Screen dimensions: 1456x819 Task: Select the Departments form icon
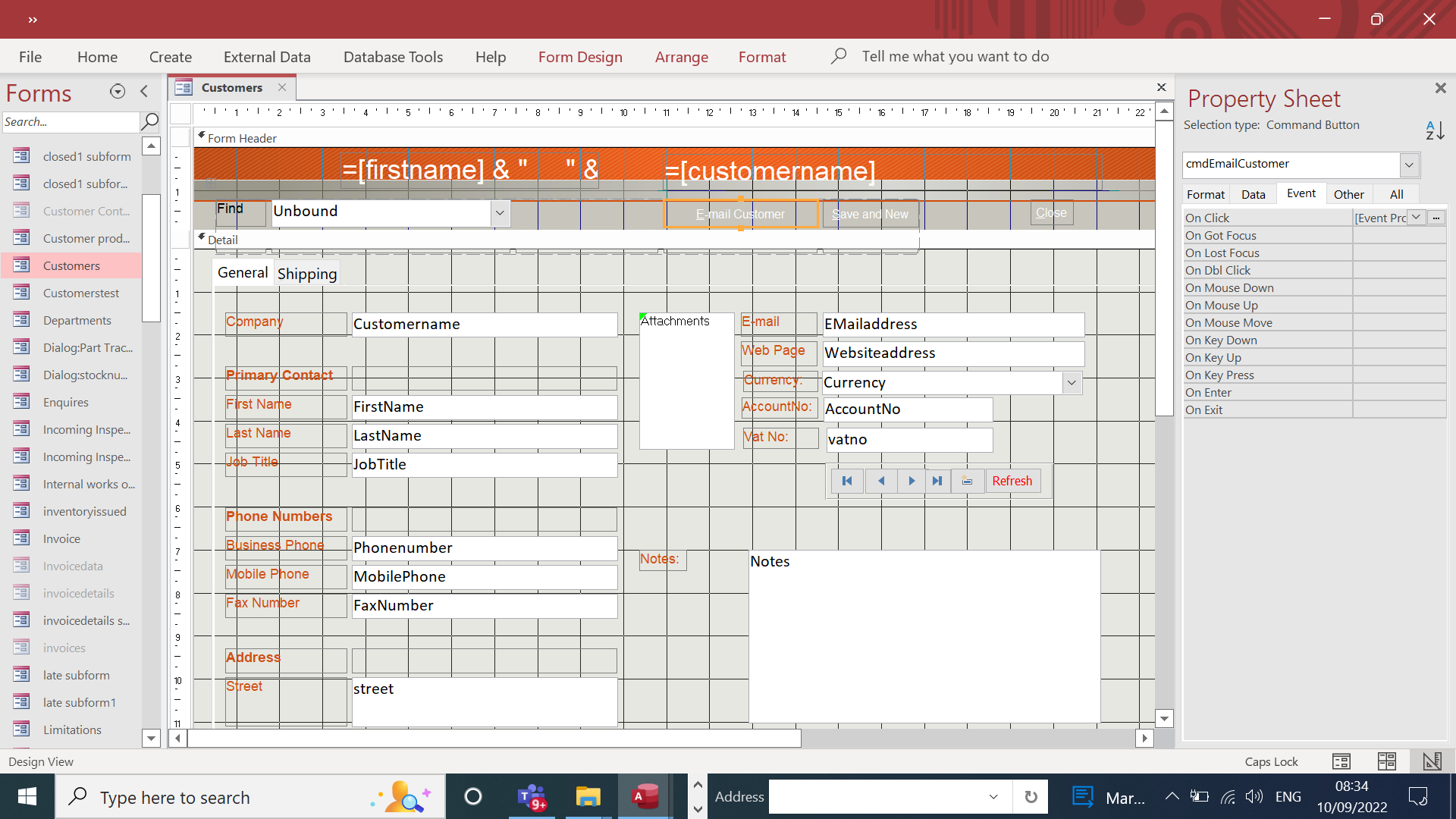coord(21,320)
